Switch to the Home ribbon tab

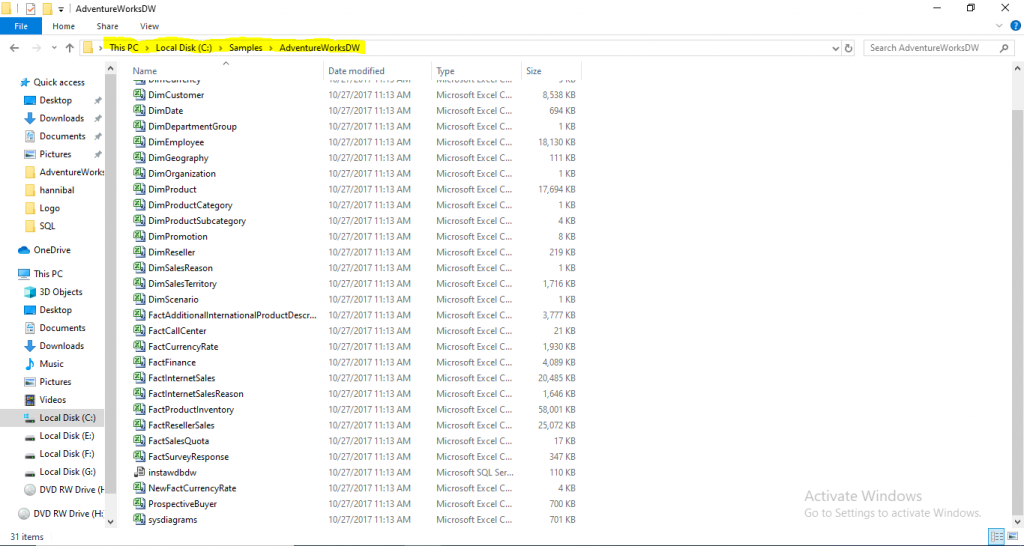click(x=63, y=26)
